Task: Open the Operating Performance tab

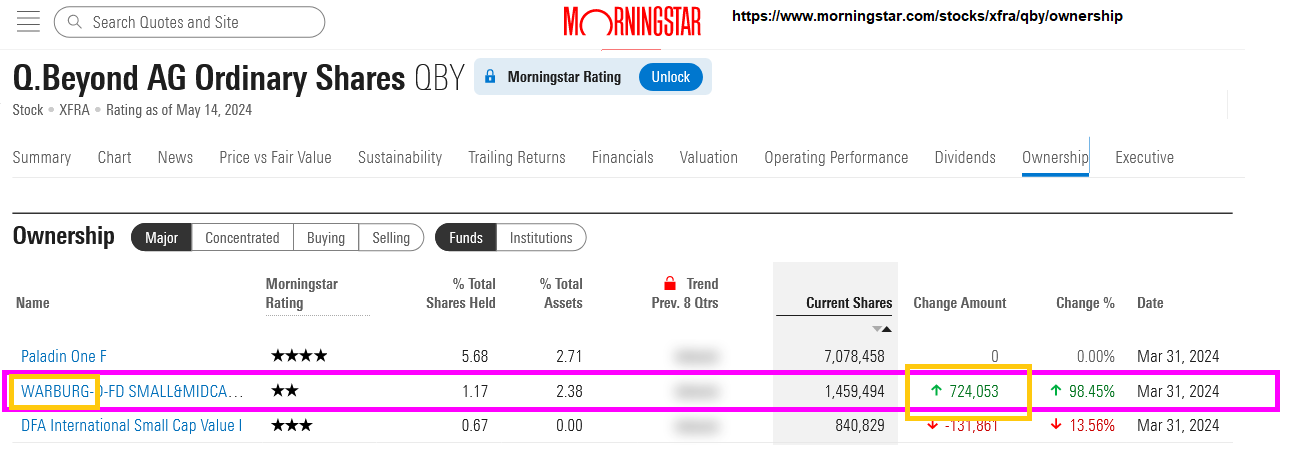Action: click(836, 157)
